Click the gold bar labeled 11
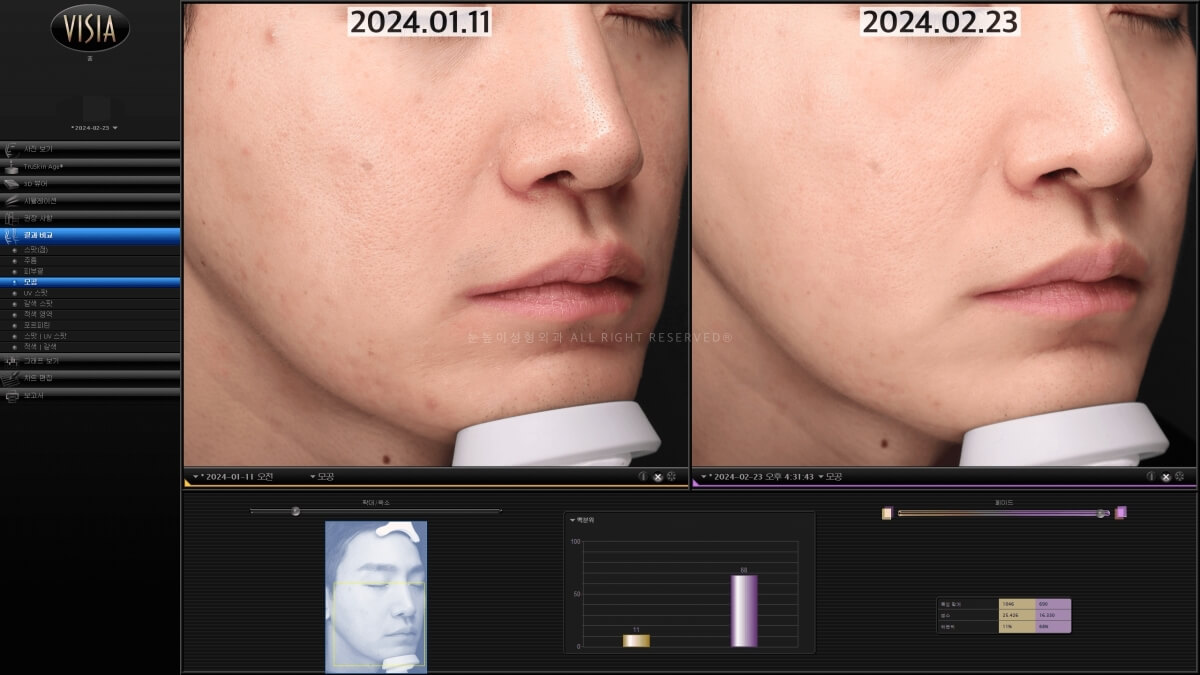1200x675 pixels. tap(636, 640)
